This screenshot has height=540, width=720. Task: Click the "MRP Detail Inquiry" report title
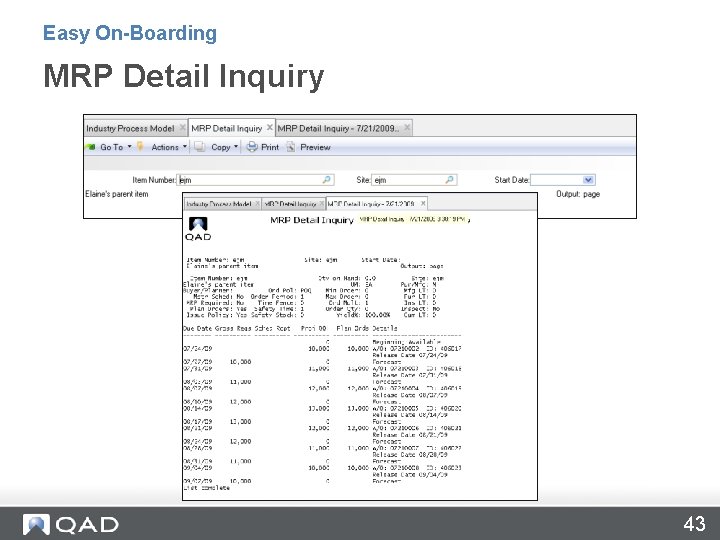(x=312, y=220)
